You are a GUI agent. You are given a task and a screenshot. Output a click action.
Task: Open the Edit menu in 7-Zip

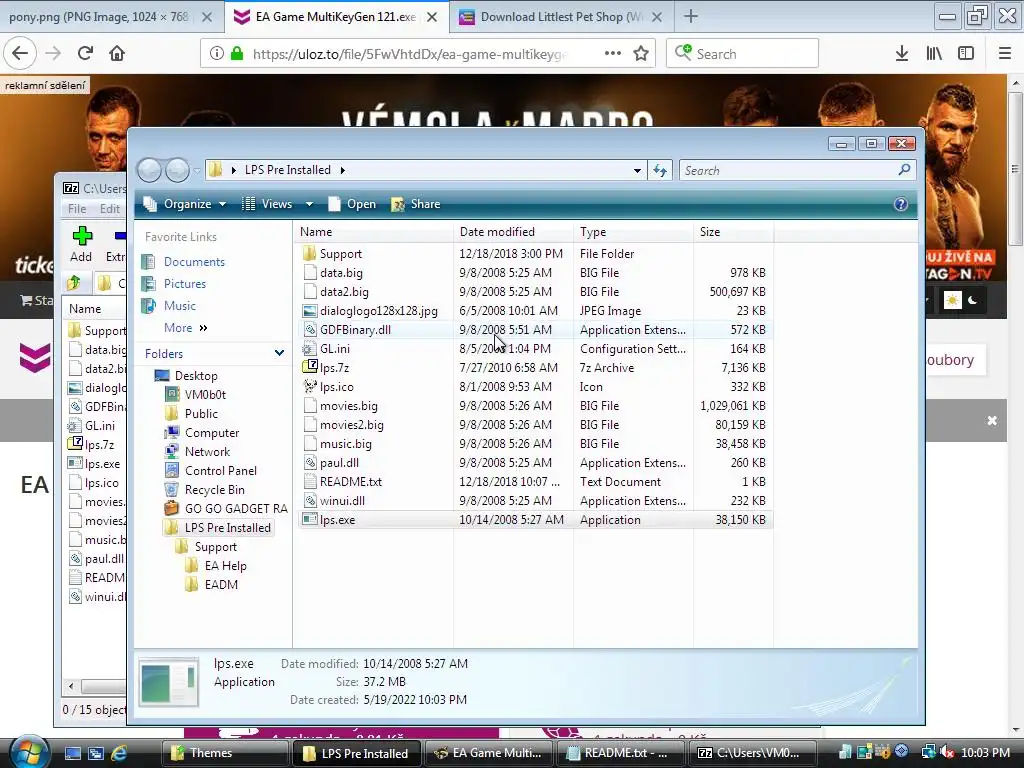pyautogui.click(x=110, y=209)
